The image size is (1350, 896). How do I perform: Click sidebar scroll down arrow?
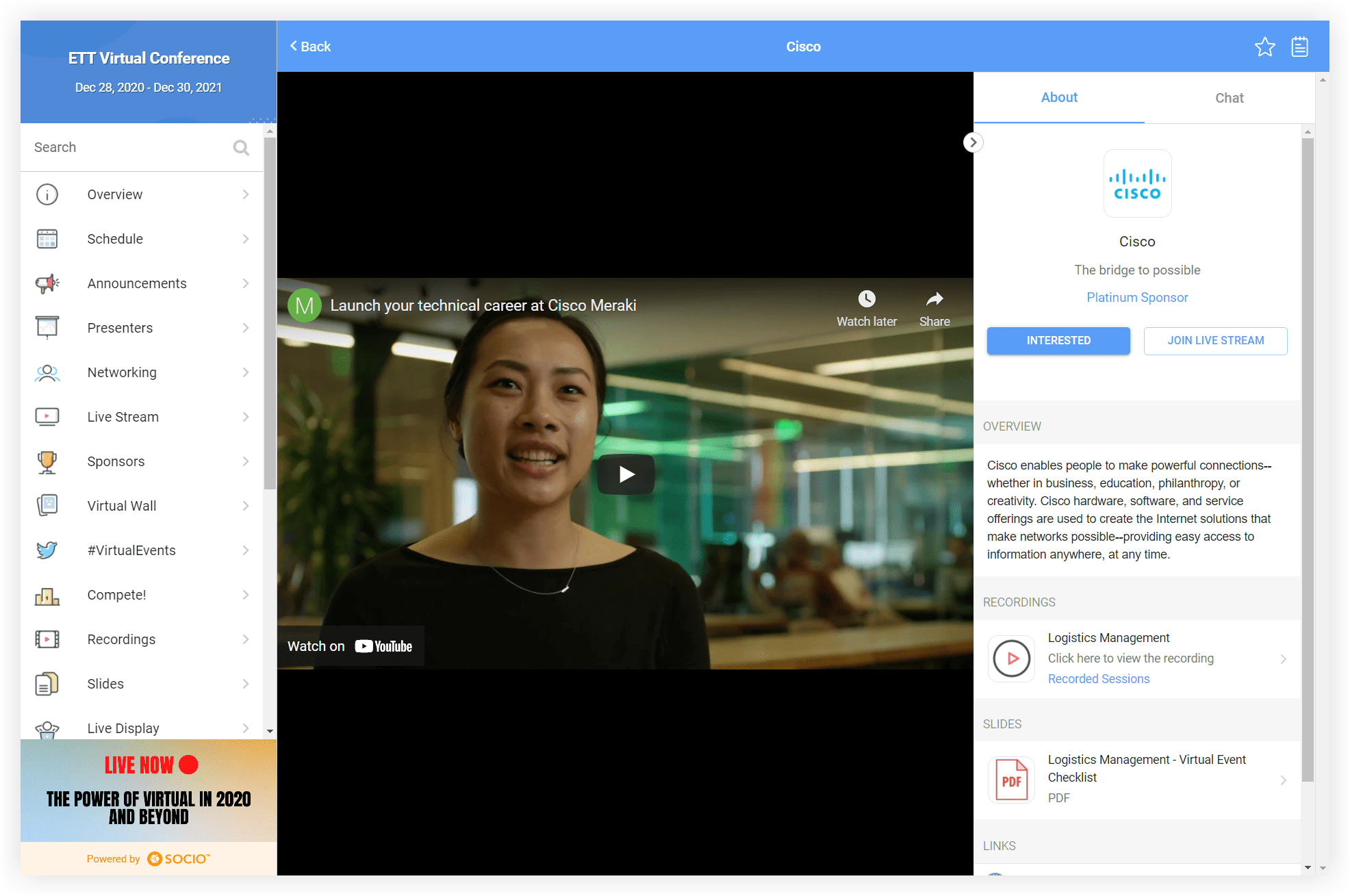(270, 731)
